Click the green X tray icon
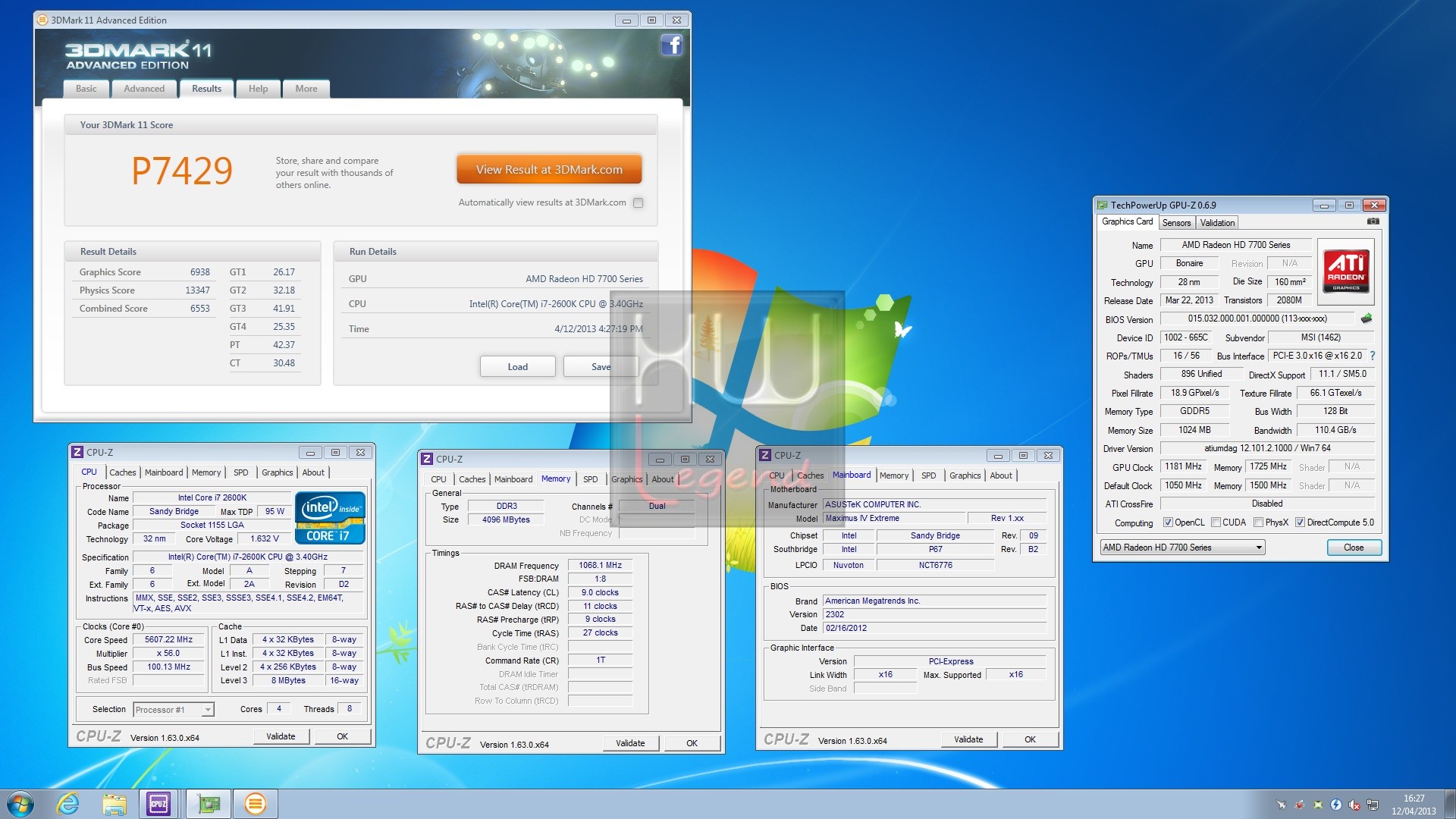The width and height of the screenshot is (1456, 819). [x=1318, y=805]
